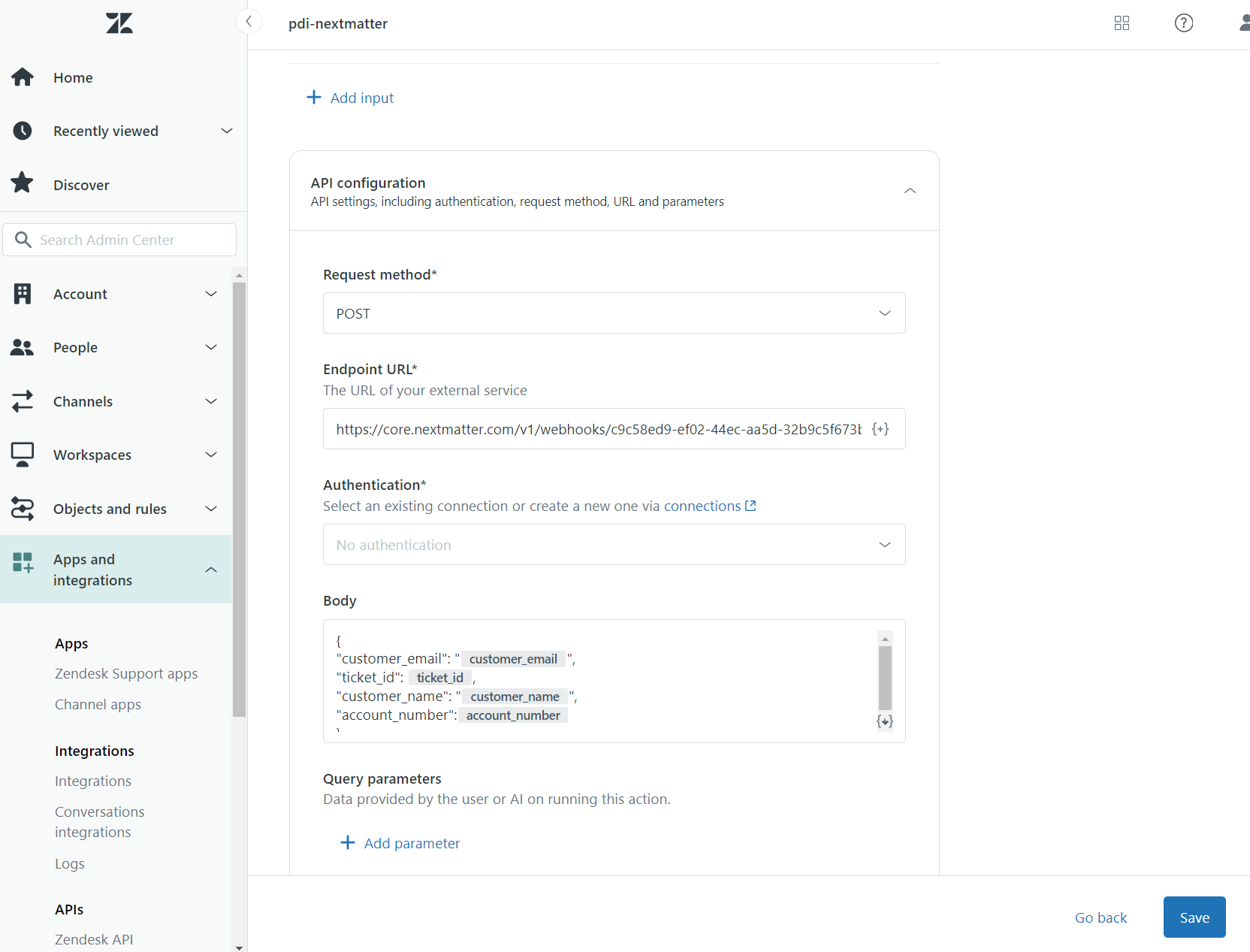Click the Apps and integrations icon
1250x952 pixels.
(x=23, y=562)
